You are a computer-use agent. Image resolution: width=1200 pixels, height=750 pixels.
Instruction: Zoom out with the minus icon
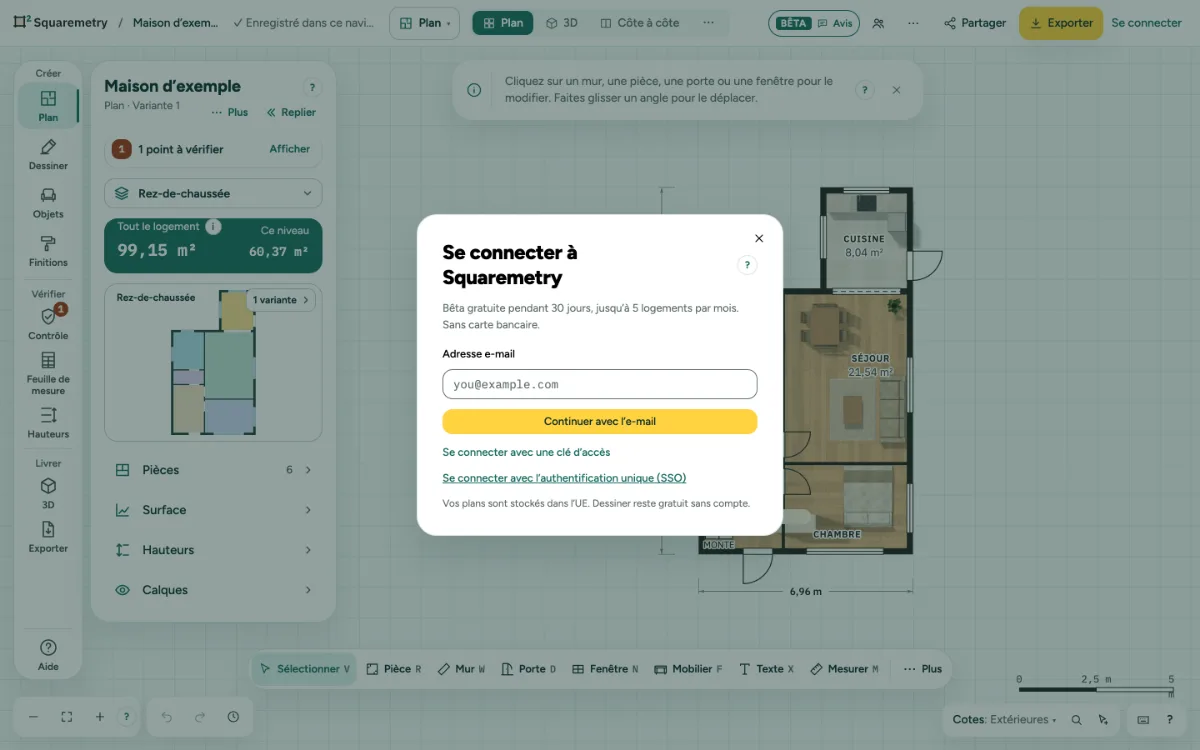click(x=33, y=717)
